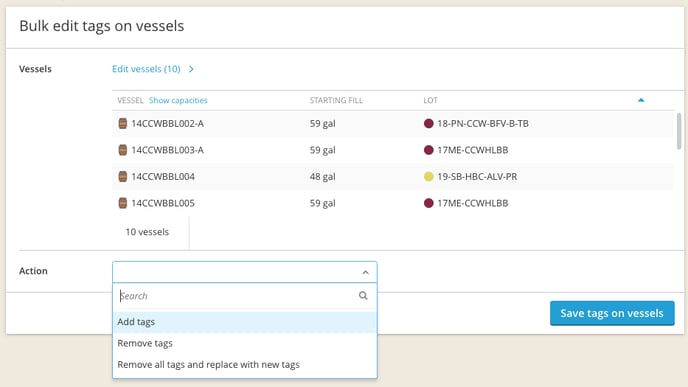Click lot 17ME-CCWHLBB in 14CCWBBL003-A row
Screen dimensions: 688x387
473,150
